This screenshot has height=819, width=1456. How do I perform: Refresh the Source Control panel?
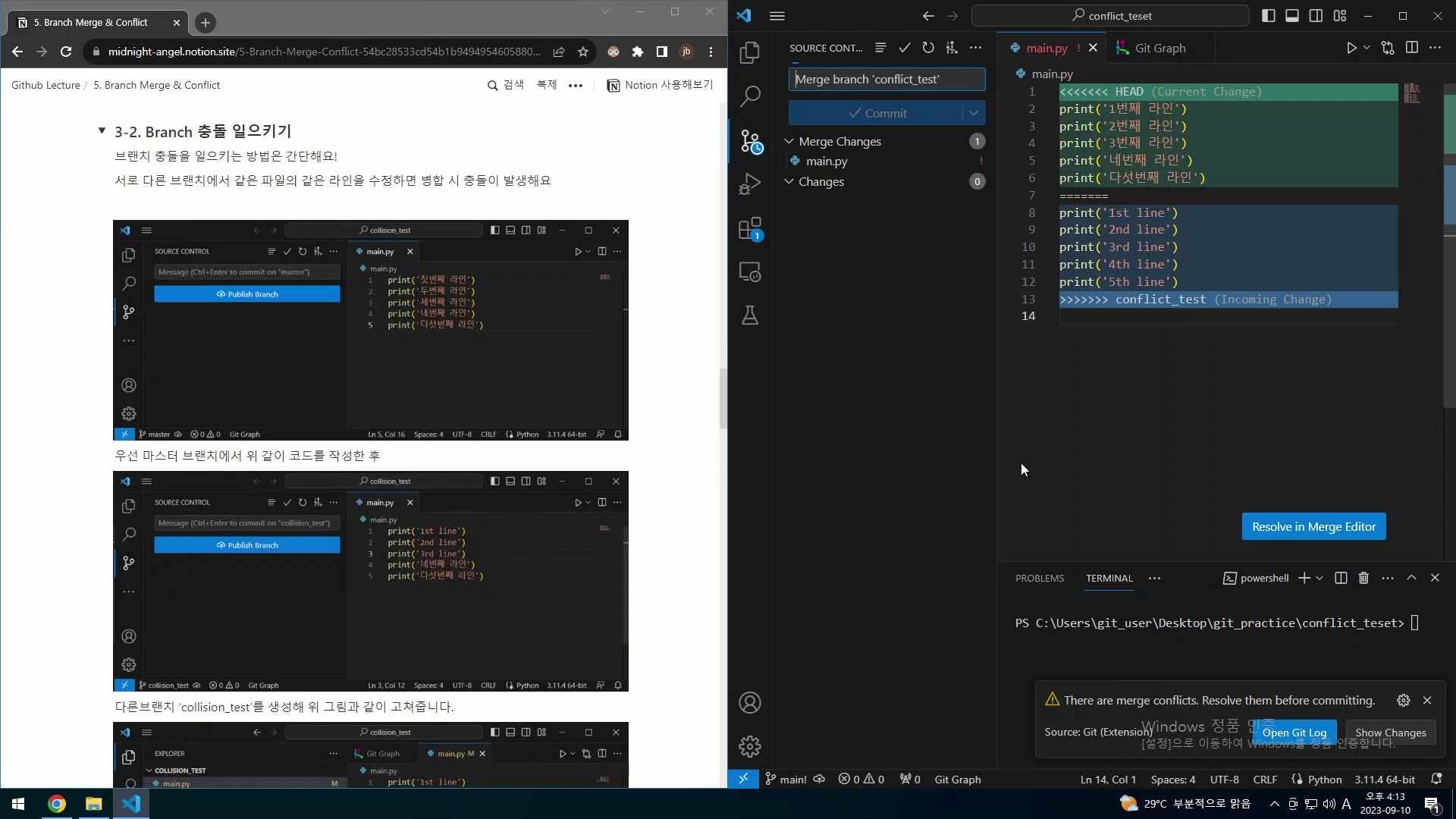[x=928, y=47]
